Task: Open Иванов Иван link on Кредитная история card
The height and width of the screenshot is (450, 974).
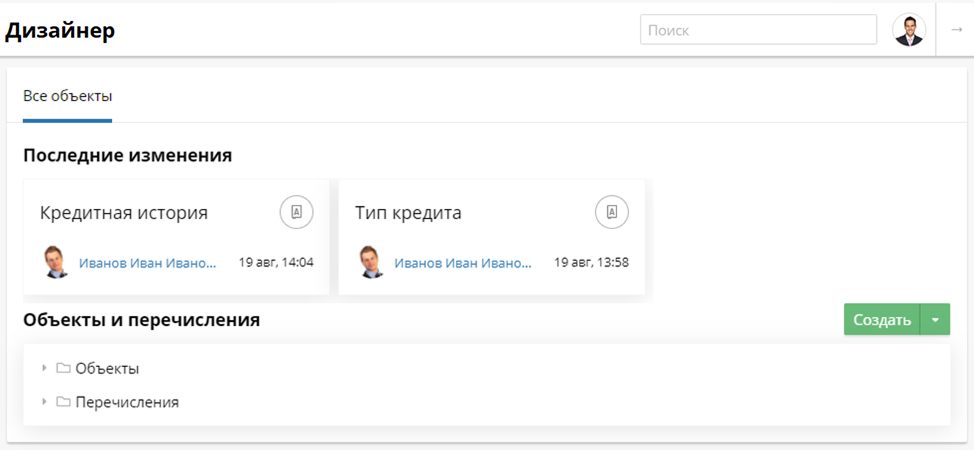Action: tap(147, 263)
